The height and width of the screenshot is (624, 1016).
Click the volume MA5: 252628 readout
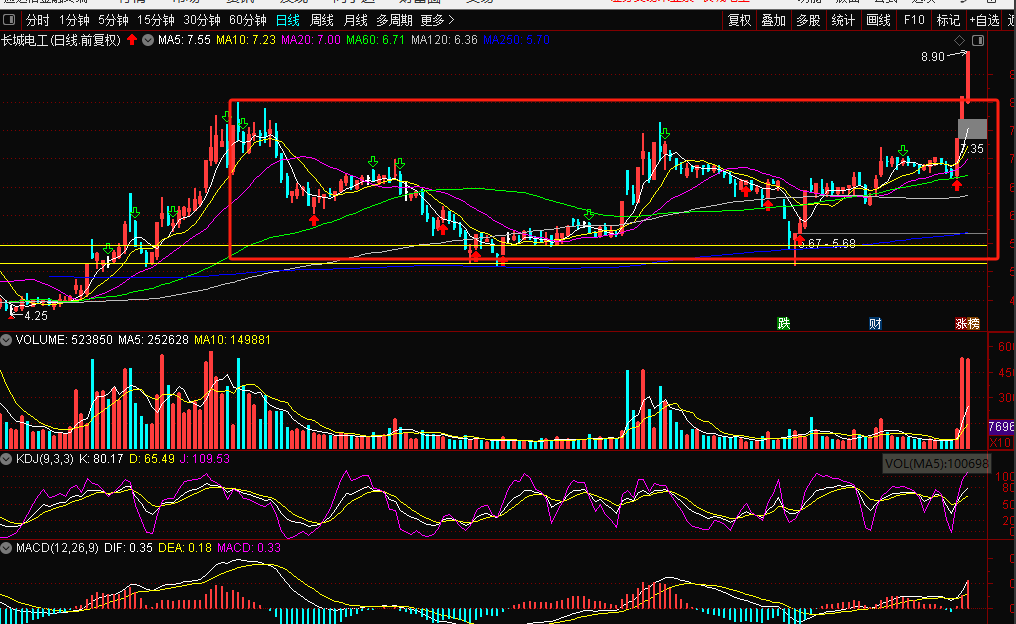[x=153, y=340]
